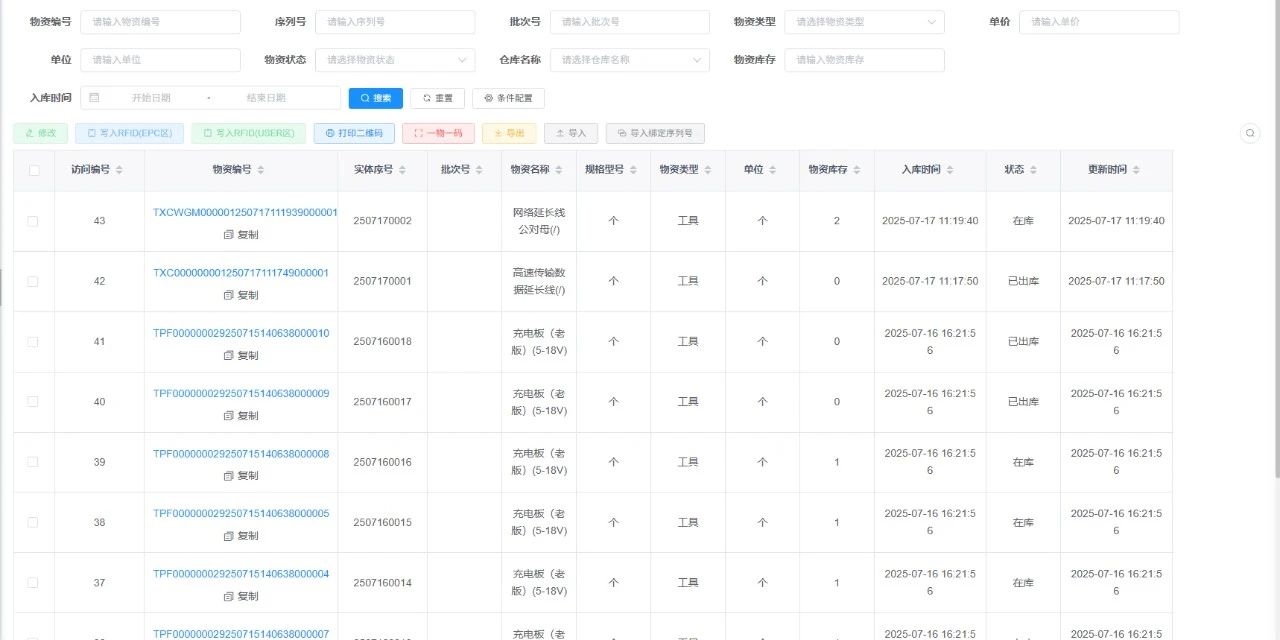Image resolution: width=1280 pixels, height=640 pixels.
Task: Open link TXCWGM000001250717111939000001
Action: coord(245,213)
